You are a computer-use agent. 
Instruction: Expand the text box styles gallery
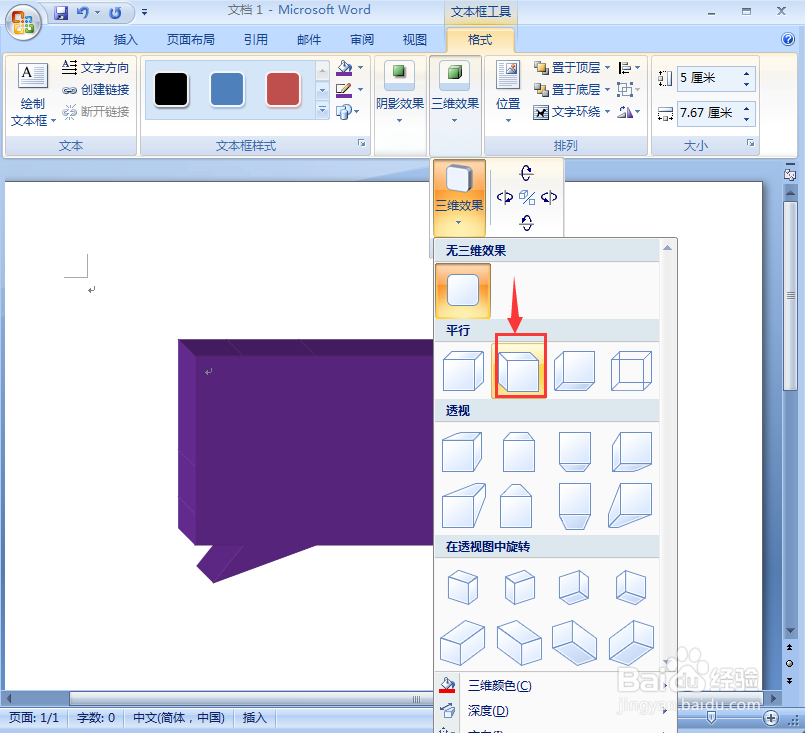(x=322, y=110)
